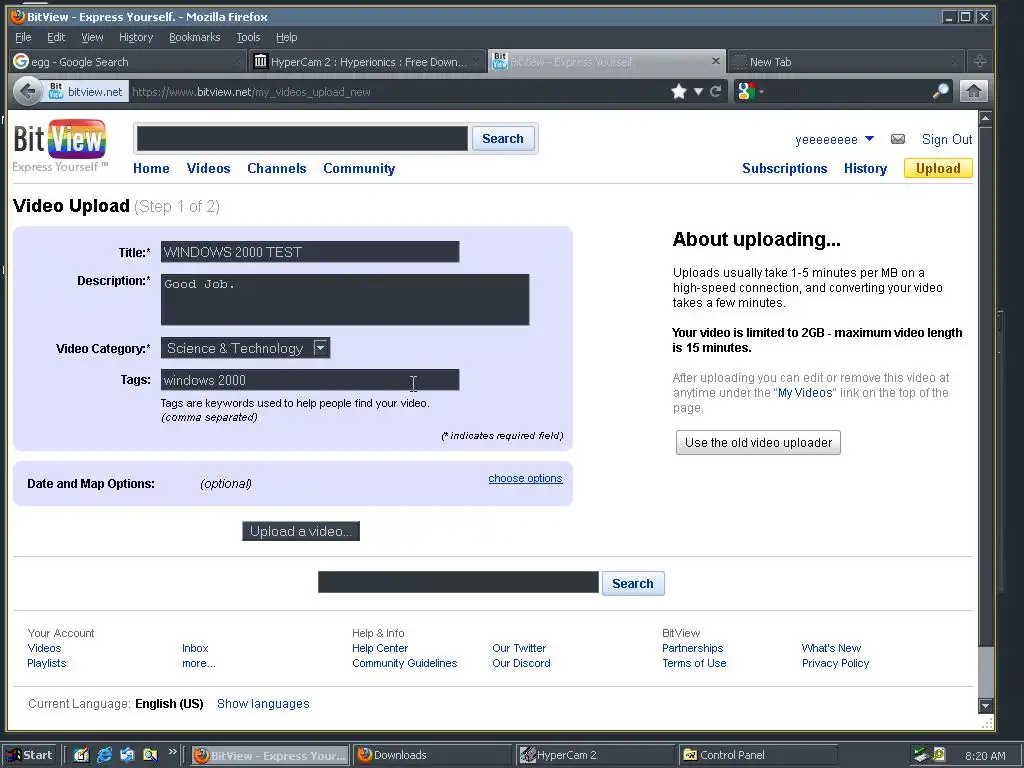The image size is (1024, 768).
Task: Click the Tags input field
Action: pos(310,380)
